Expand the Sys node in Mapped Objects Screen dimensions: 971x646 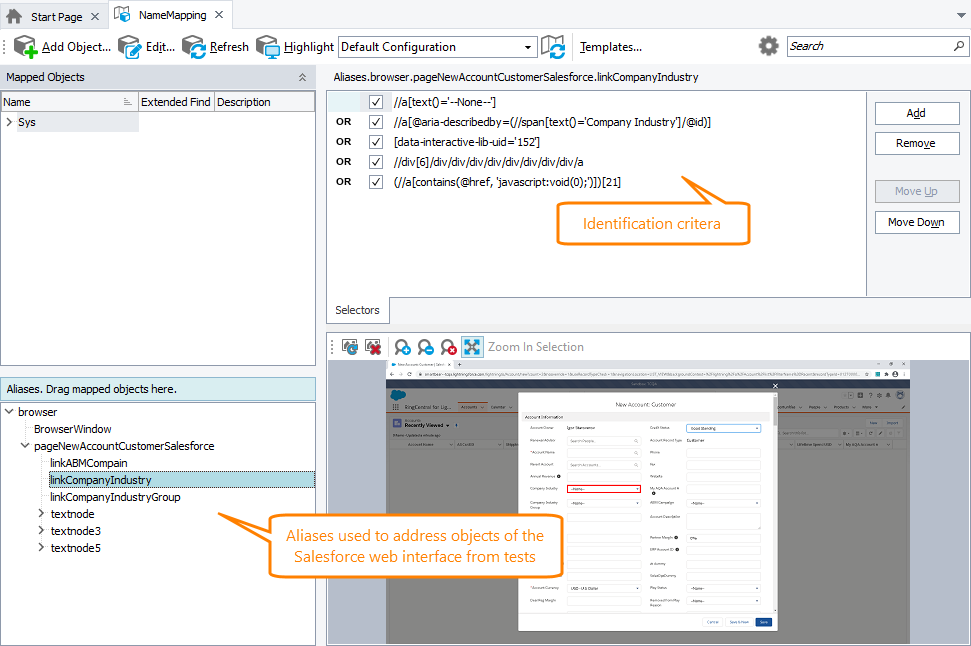coord(10,122)
